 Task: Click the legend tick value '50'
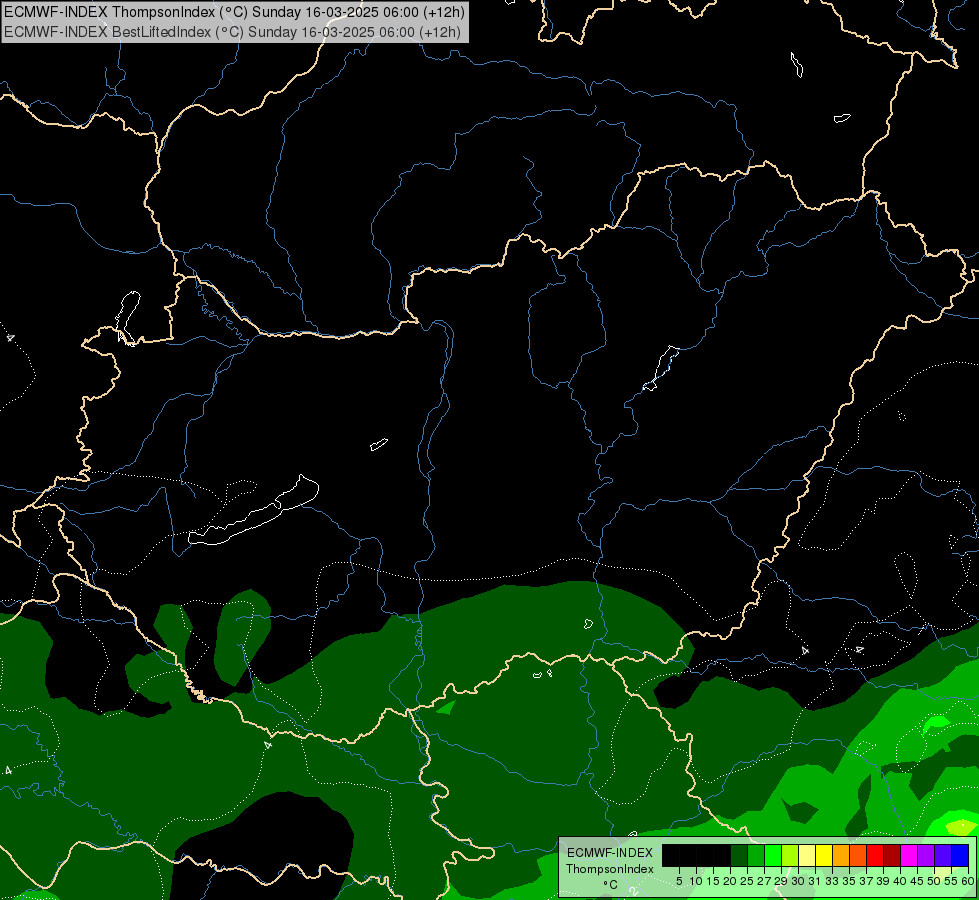[934, 881]
